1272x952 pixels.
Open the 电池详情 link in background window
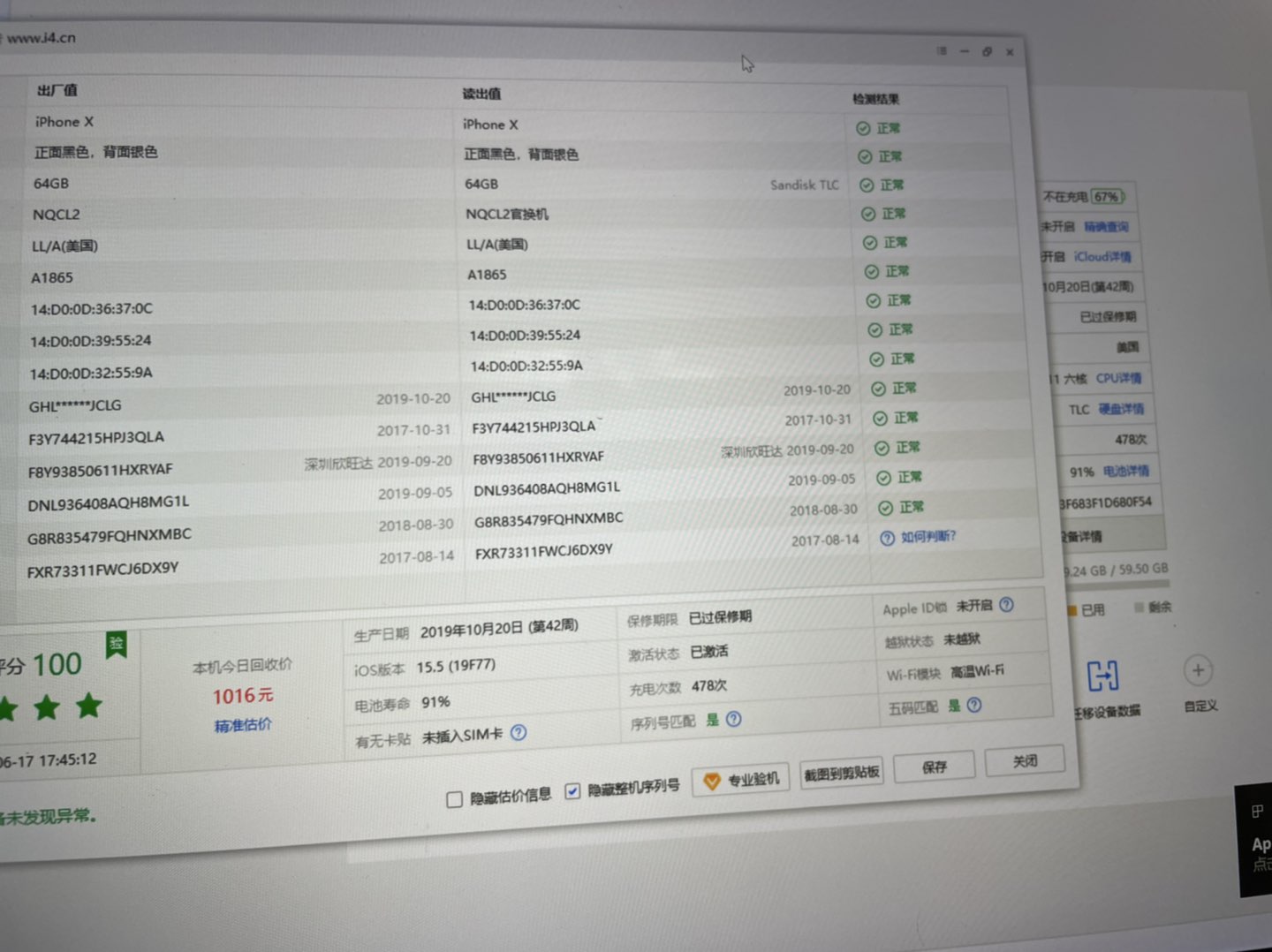point(1126,472)
